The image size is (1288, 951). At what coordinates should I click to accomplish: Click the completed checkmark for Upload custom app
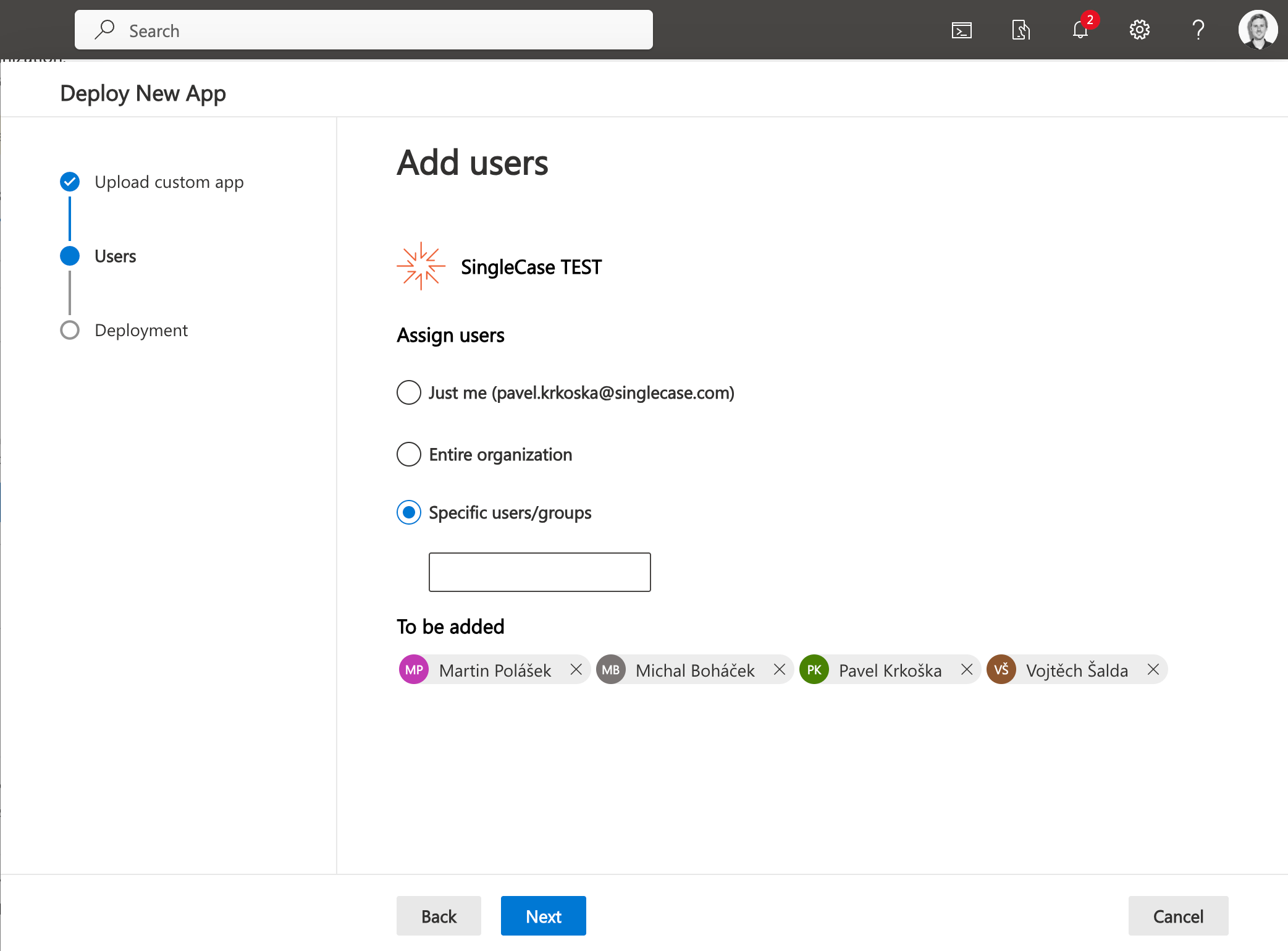70,182
